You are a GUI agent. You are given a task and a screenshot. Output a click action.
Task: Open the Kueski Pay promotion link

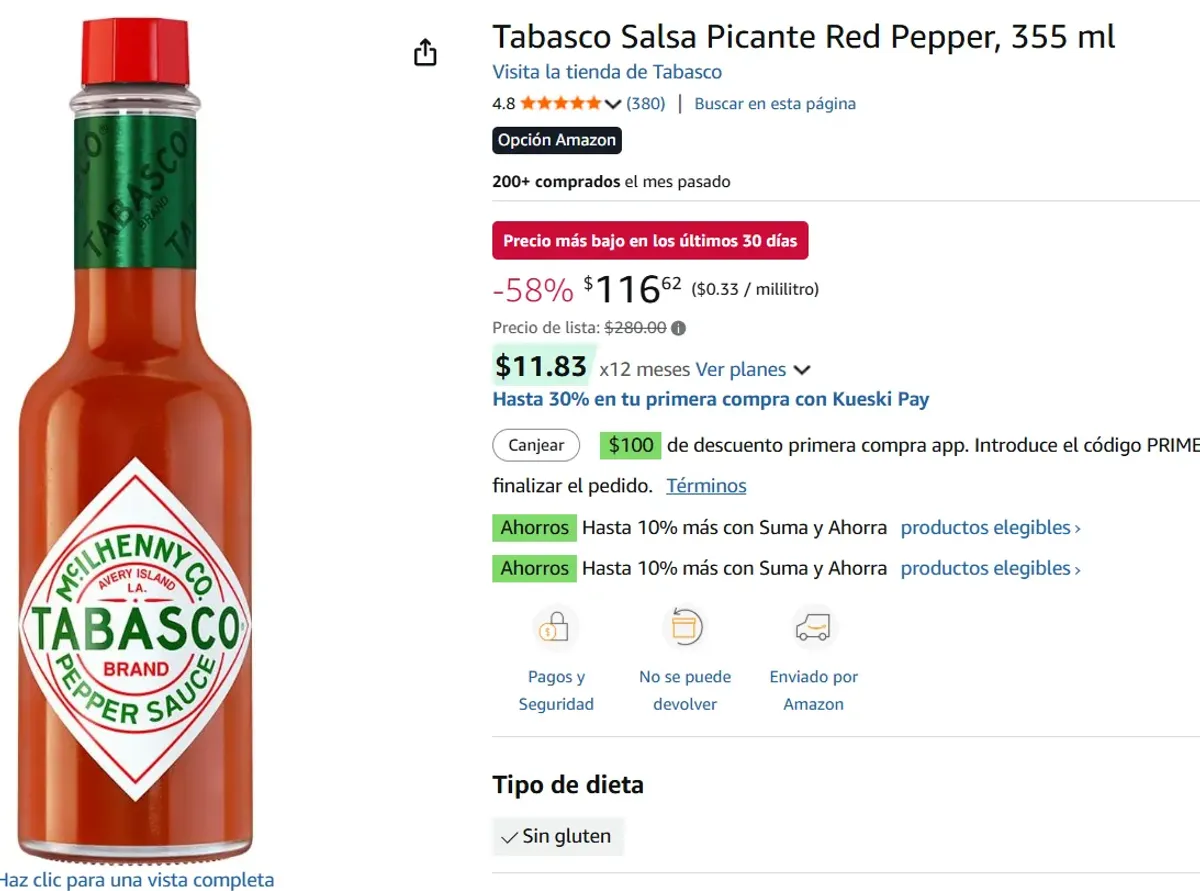point(710,399)
